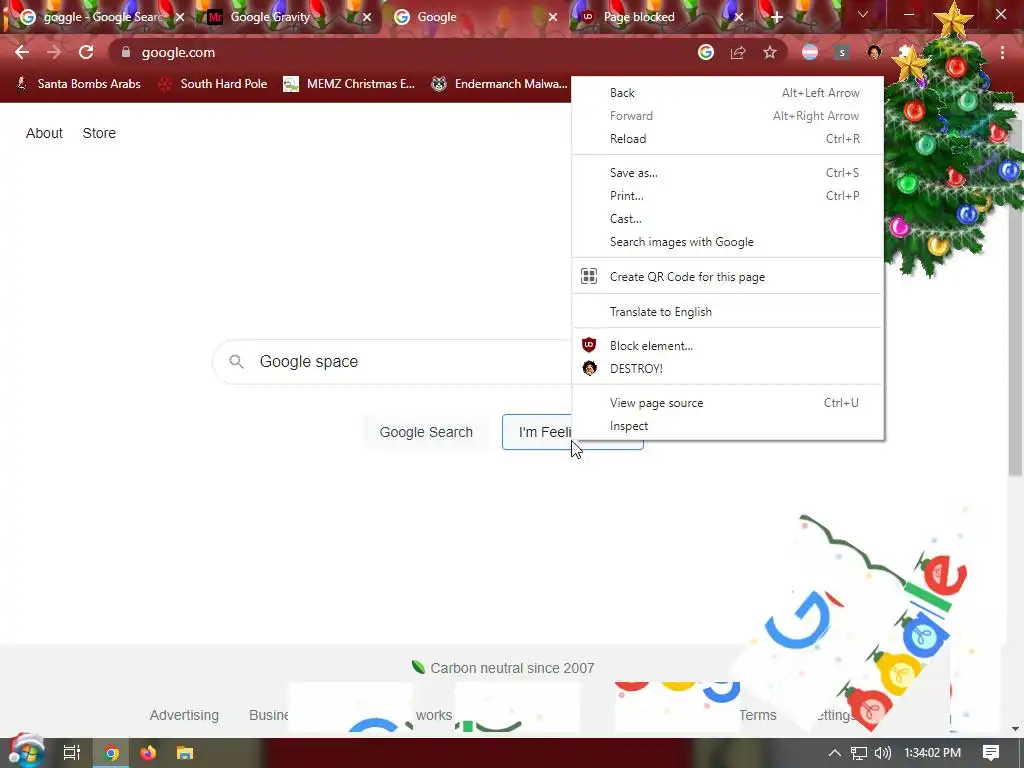
Task: Choose 'View page source'
Action: click(x=728, y=403)
